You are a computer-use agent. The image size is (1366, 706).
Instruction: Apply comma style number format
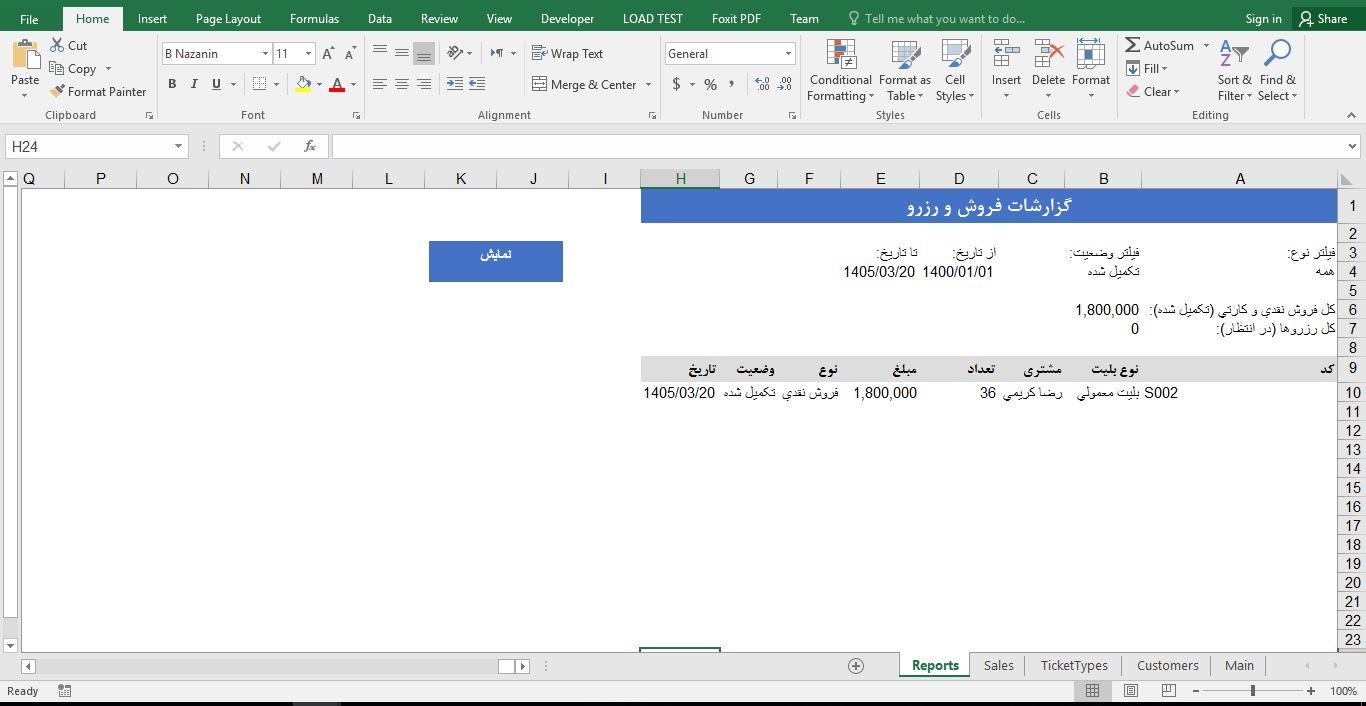[x=732, y=84]
